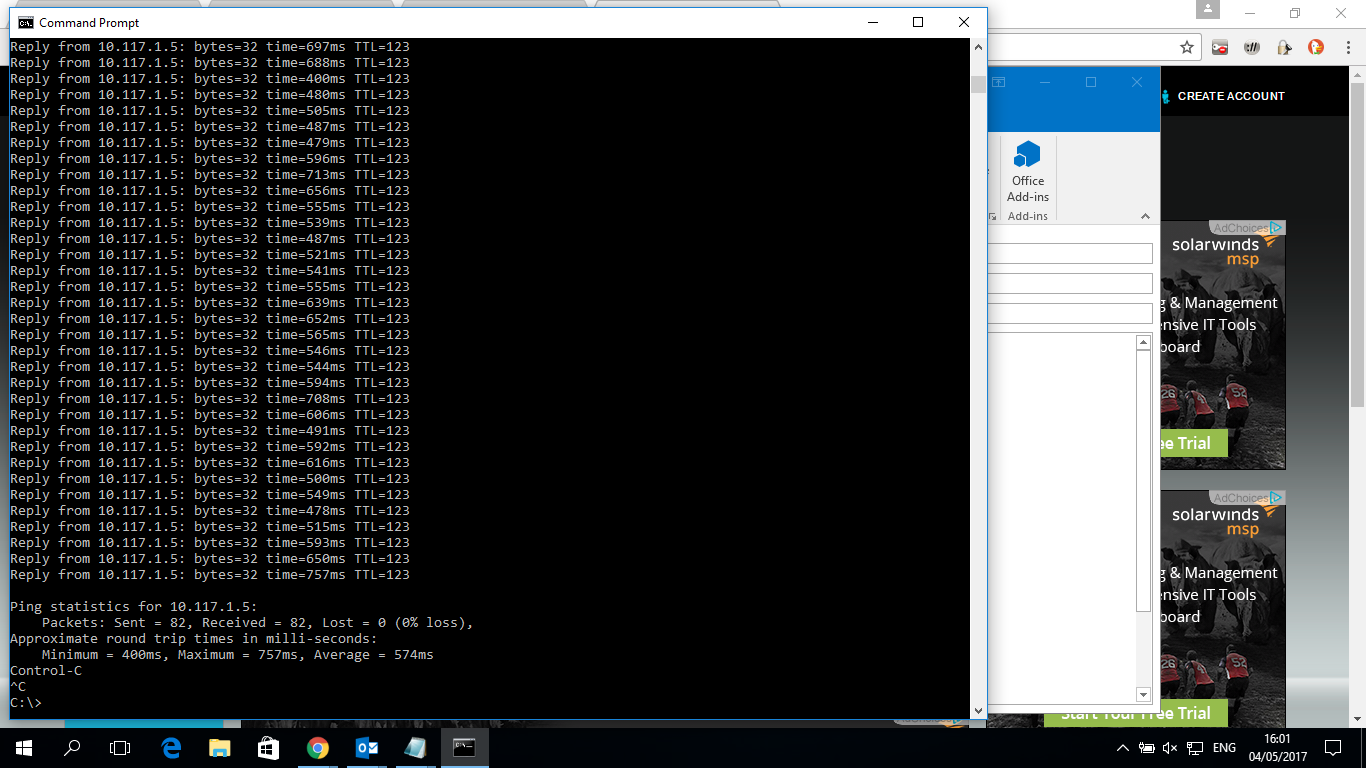Click the Office Add-ins button
Image resolution: width=1366 pixels, height=768 pixels.
(x=1027, y=173)
